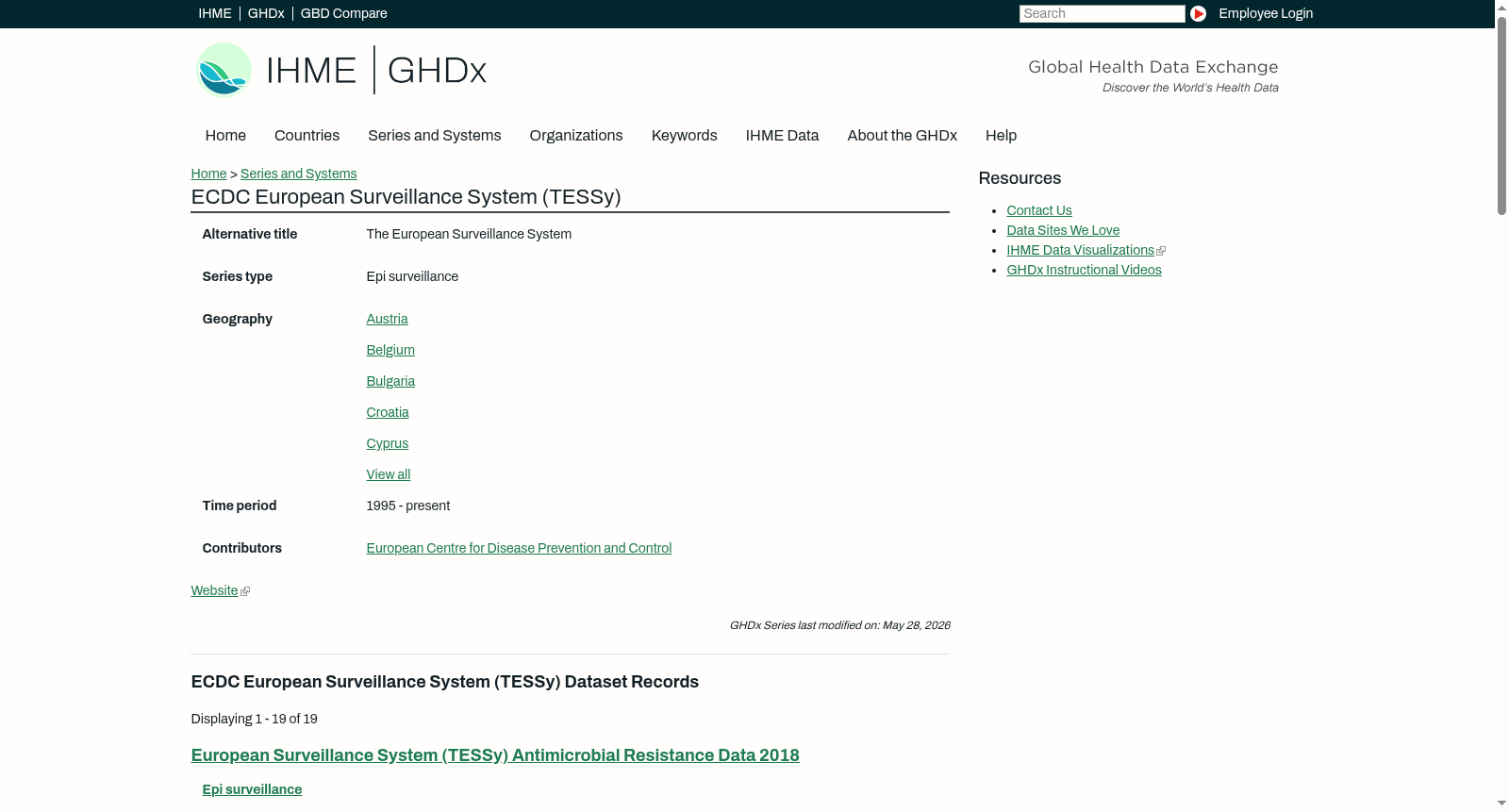Click the external link icon beside Website
Viewport: 1509px width, 812px height.
point(245,591)
